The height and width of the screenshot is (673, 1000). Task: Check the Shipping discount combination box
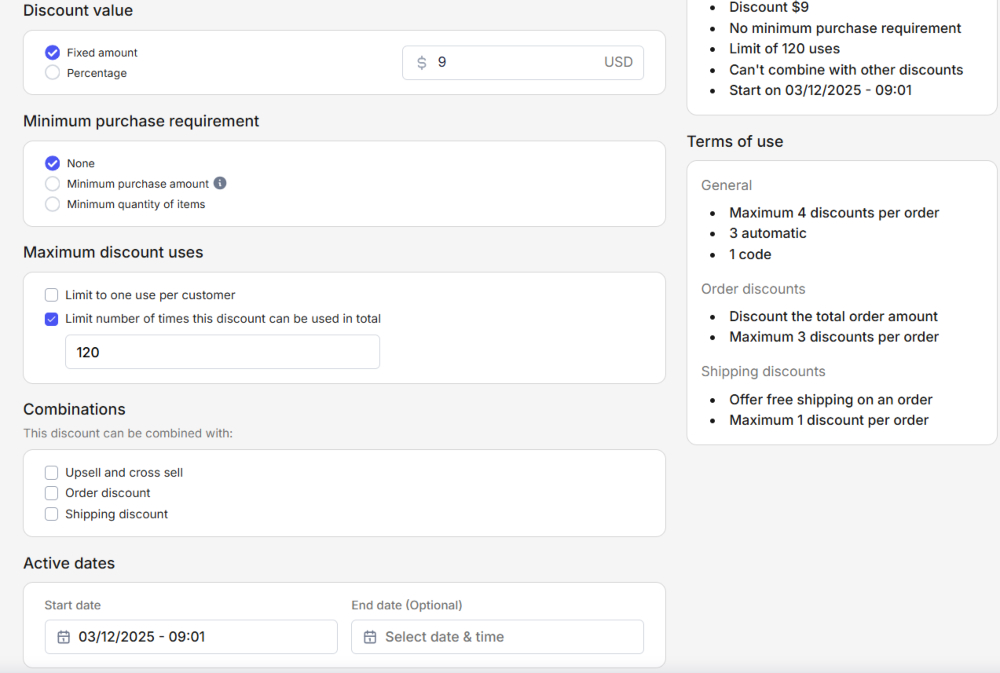point(52,514)
